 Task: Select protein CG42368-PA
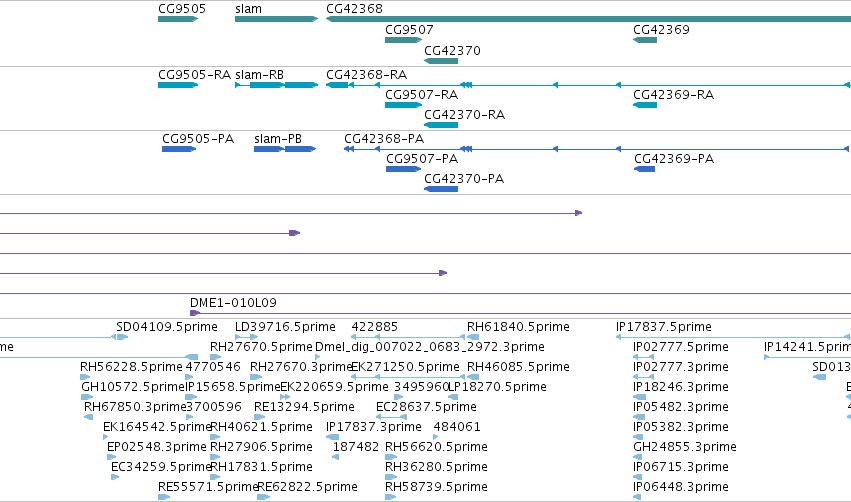coord(384,139)
